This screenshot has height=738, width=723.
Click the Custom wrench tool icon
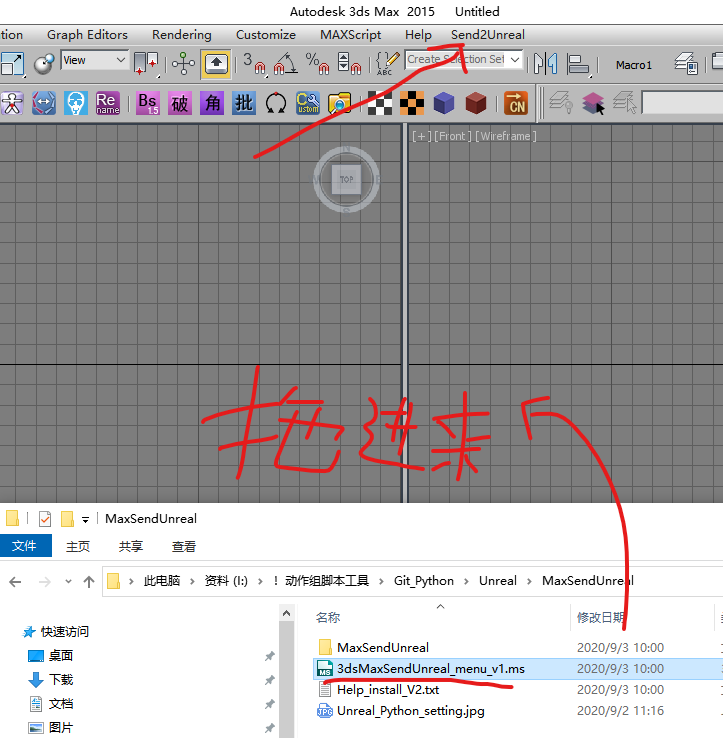point(308,103)
